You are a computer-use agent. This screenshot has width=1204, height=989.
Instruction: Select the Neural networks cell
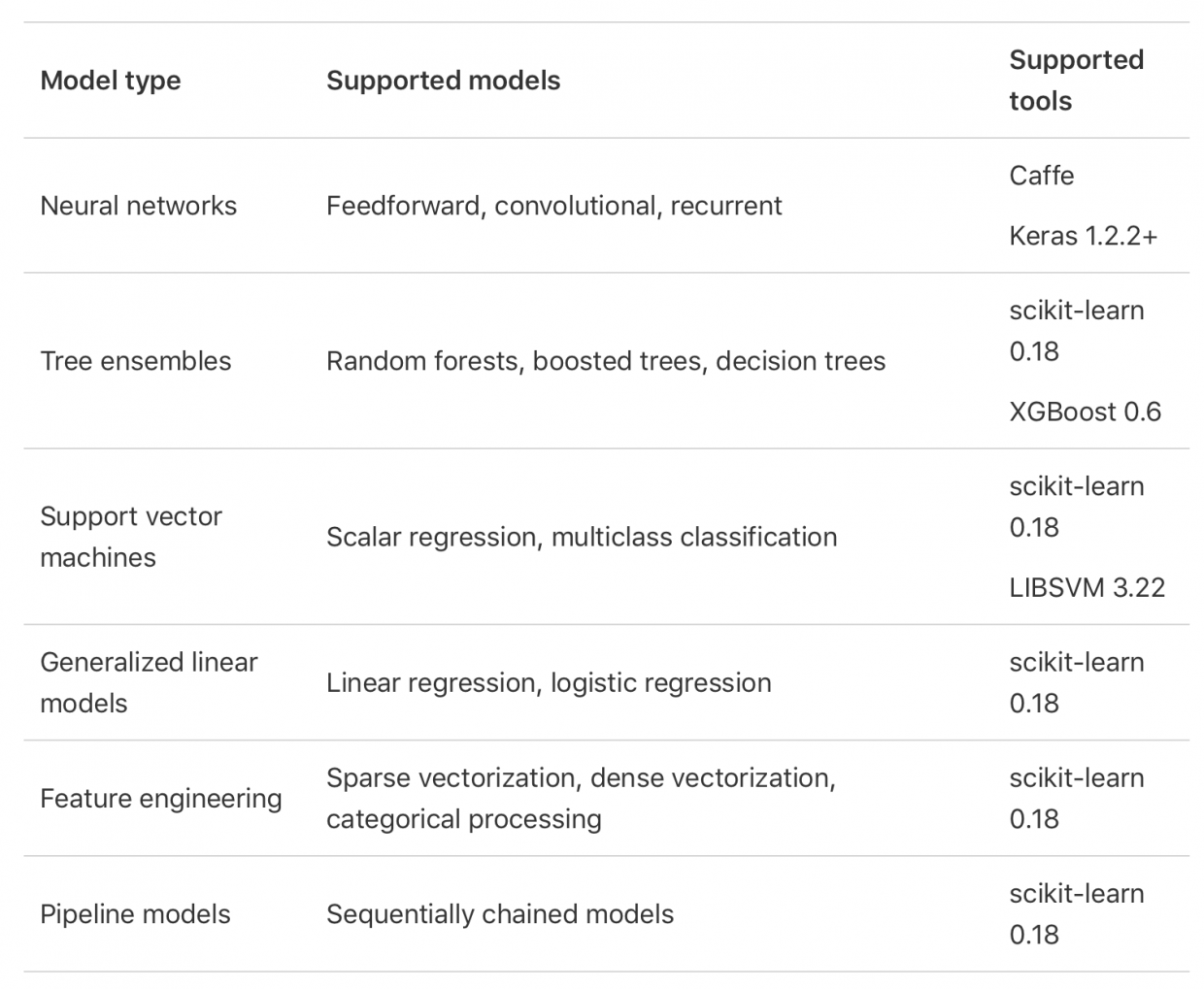138,206
